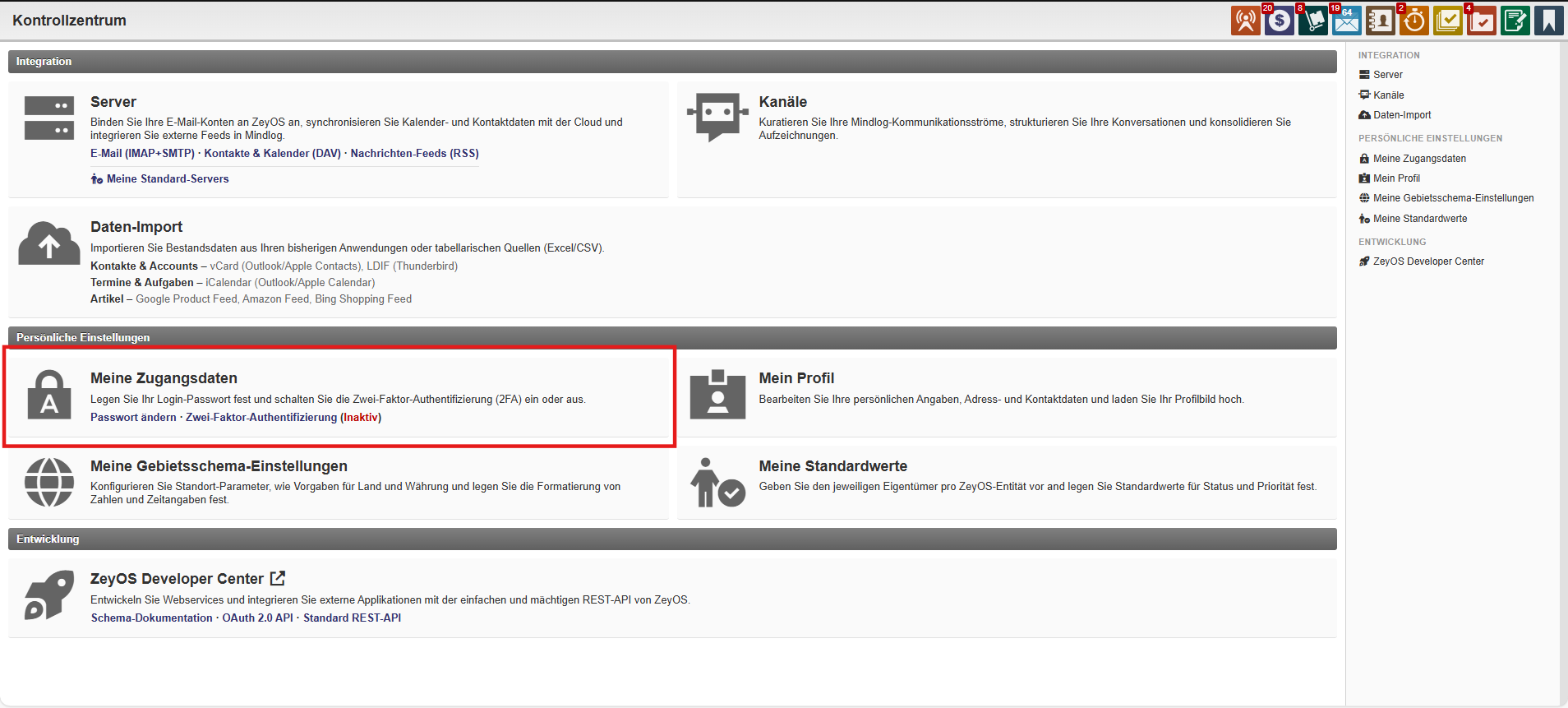Viewport: 1568px width, 708px height.
Task: Click sidebar Gebietsschema globe icon
Action: point(1364,198)
